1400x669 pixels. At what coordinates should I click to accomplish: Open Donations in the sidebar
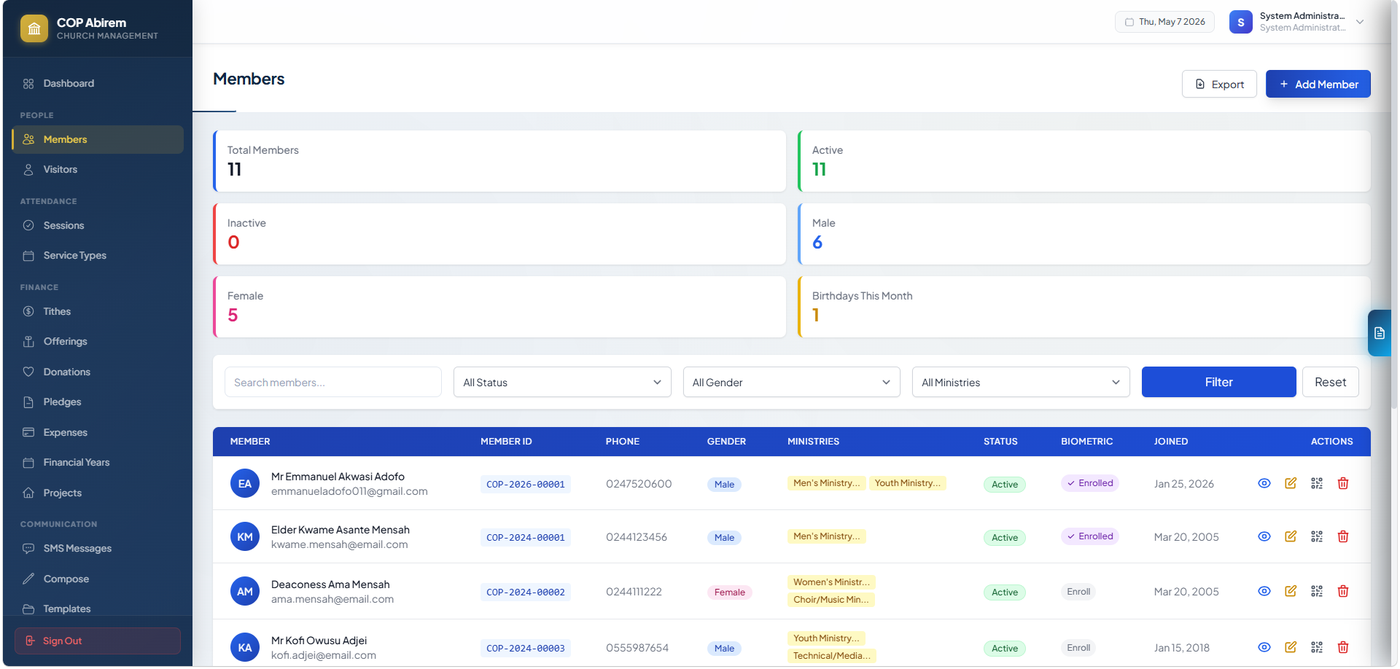pyautogui.click(x=97, y=371)
